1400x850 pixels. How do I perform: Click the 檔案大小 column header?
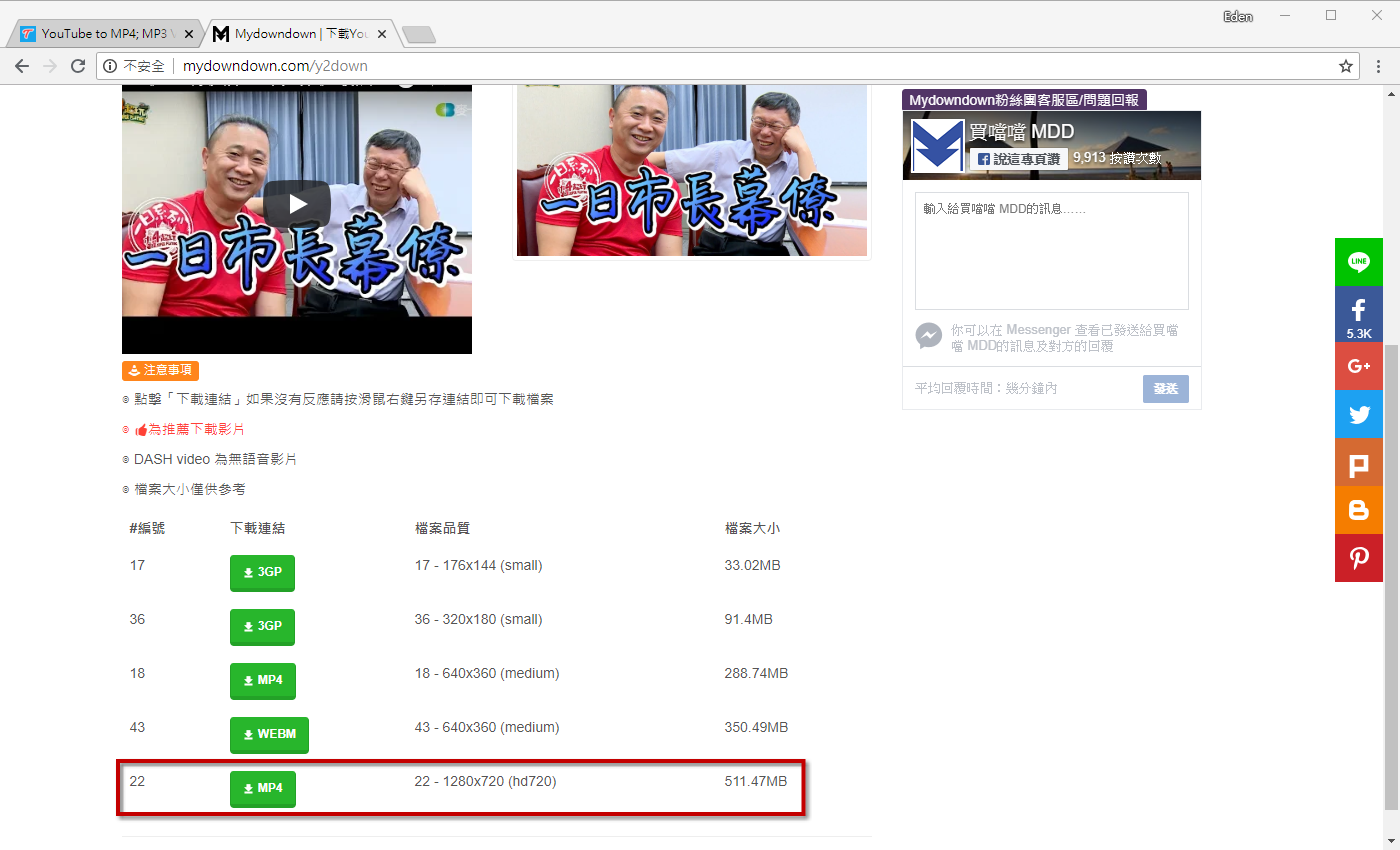[752, 528]
